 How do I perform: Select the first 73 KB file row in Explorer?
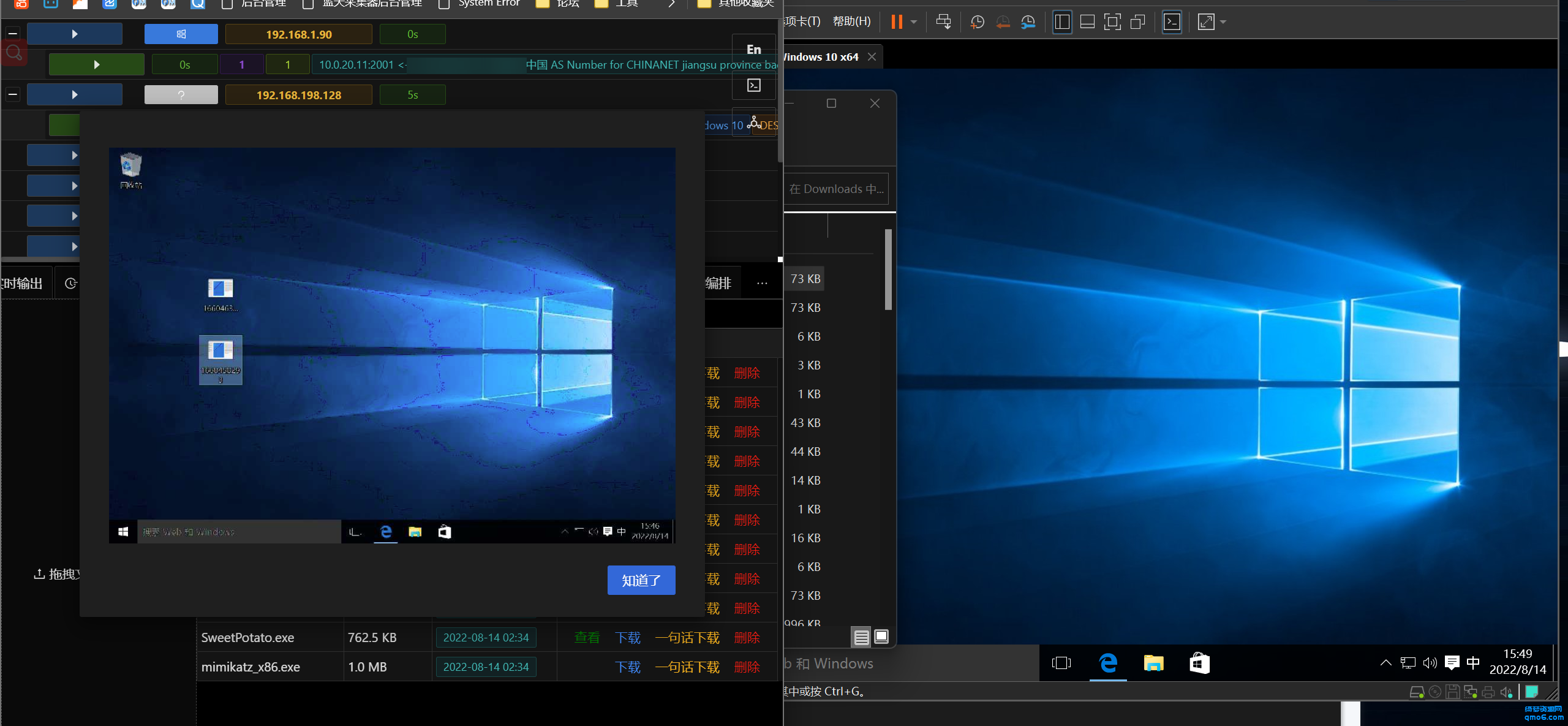pyautogui.click(x=805, y=279)
